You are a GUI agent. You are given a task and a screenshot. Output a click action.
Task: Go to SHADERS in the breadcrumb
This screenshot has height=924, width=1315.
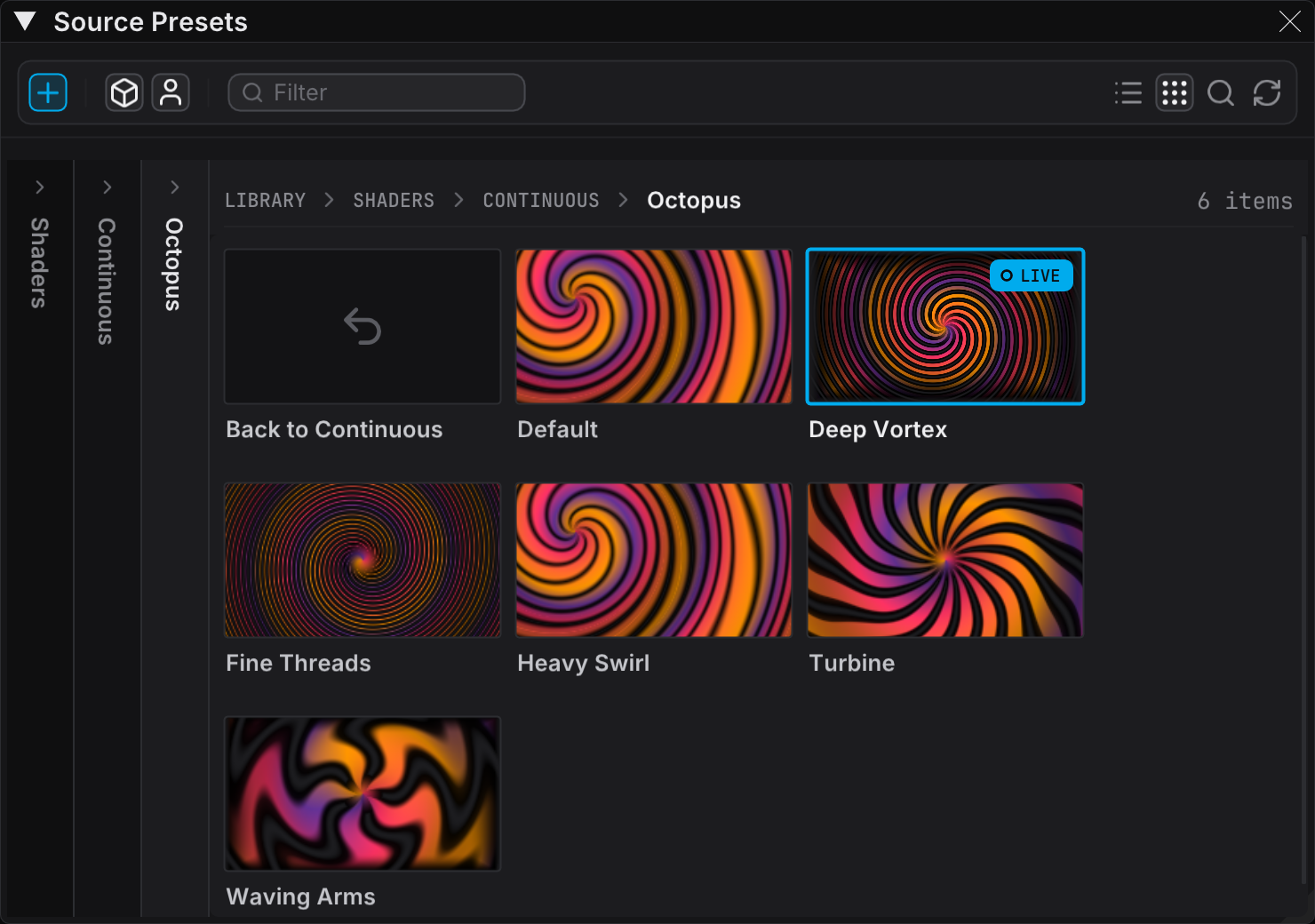[x=394, y=201]
